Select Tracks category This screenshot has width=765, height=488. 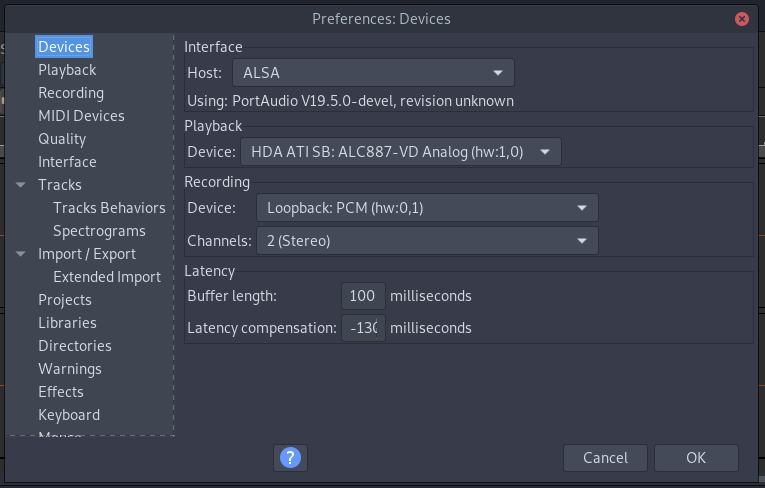pyautogui.click(x=60, y=185)
